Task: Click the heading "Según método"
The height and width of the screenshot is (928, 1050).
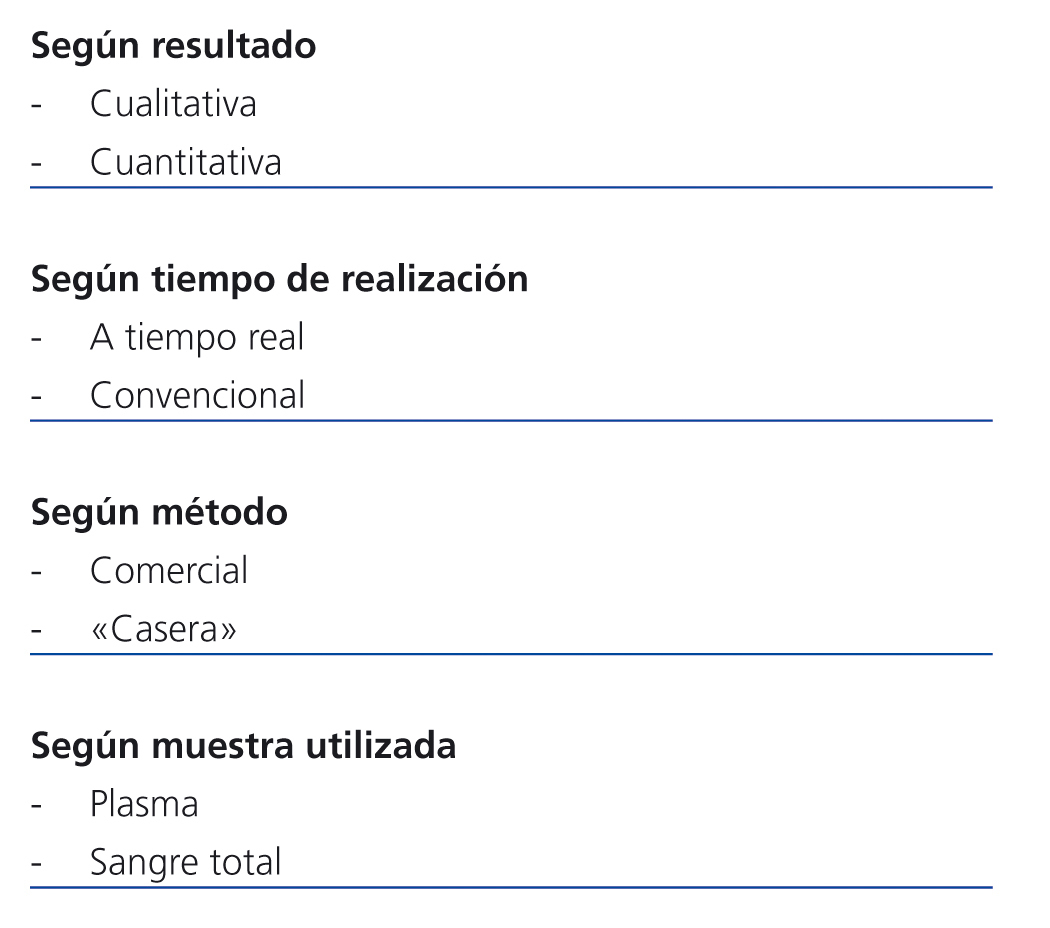Action: pos(159,512)
